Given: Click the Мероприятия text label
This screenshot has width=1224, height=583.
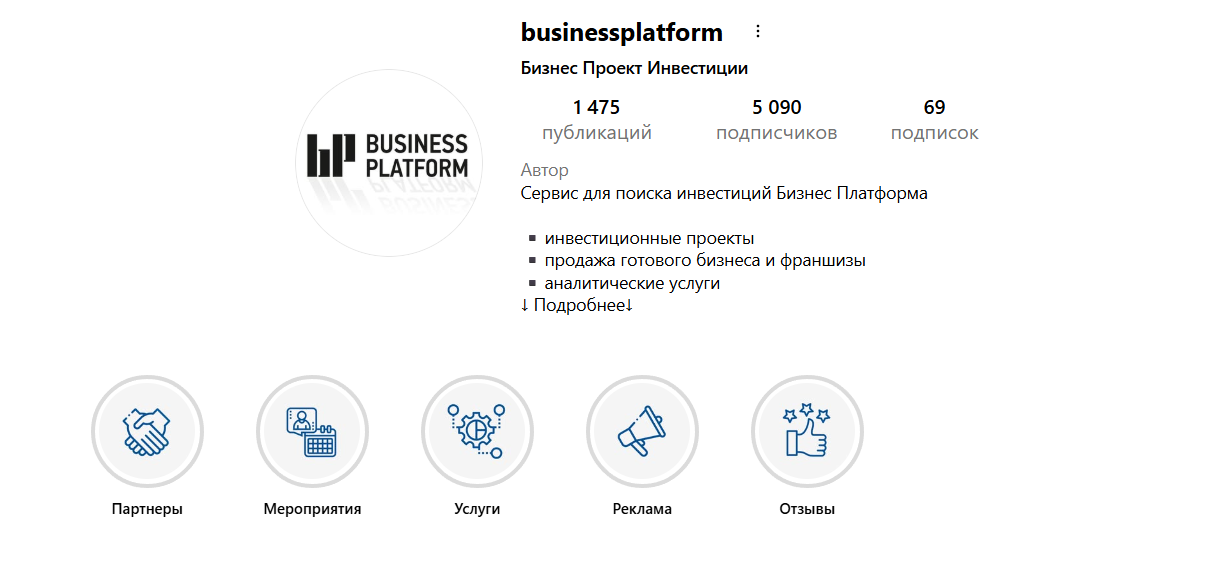Looking at the screenshot, I should pyautogui.click(x=312, y=509).
